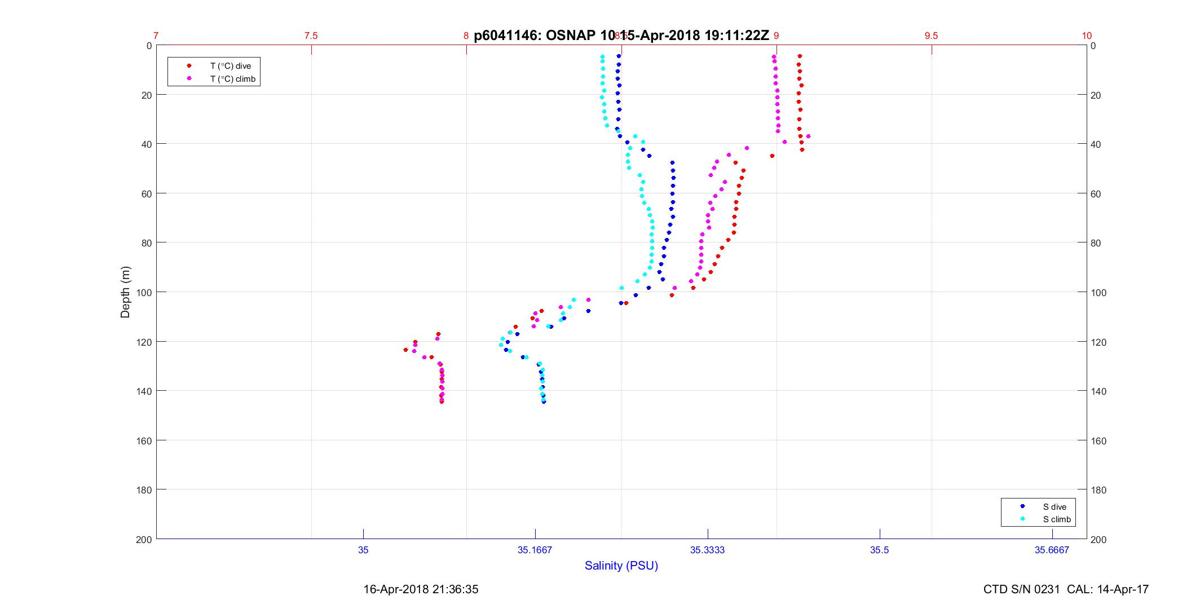Click the "Salinity (PSU)" axis label
1200x606 pixels.
(621, 566)
